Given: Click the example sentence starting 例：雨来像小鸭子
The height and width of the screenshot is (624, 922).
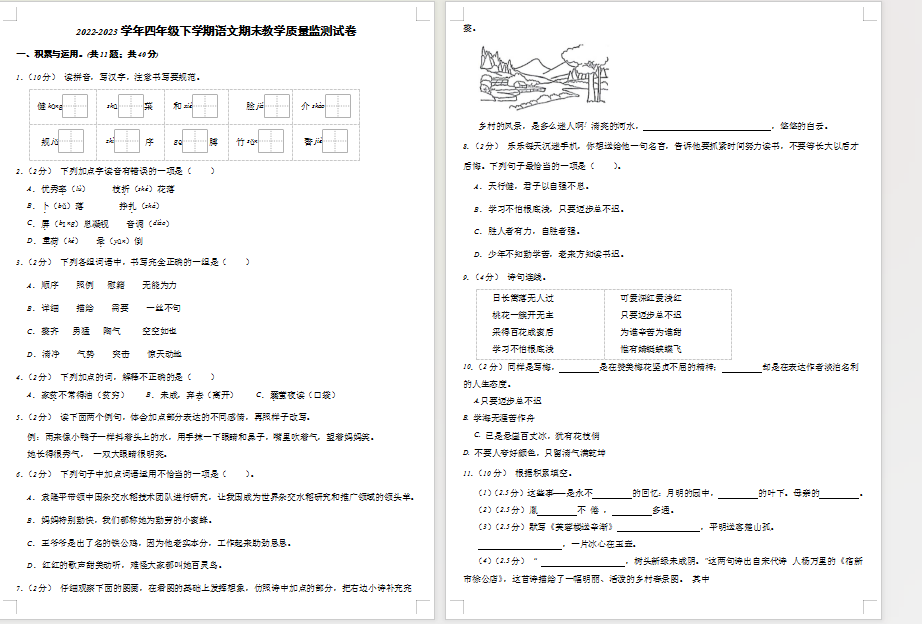Looking at the screenshot, I should tap(200, 437).
